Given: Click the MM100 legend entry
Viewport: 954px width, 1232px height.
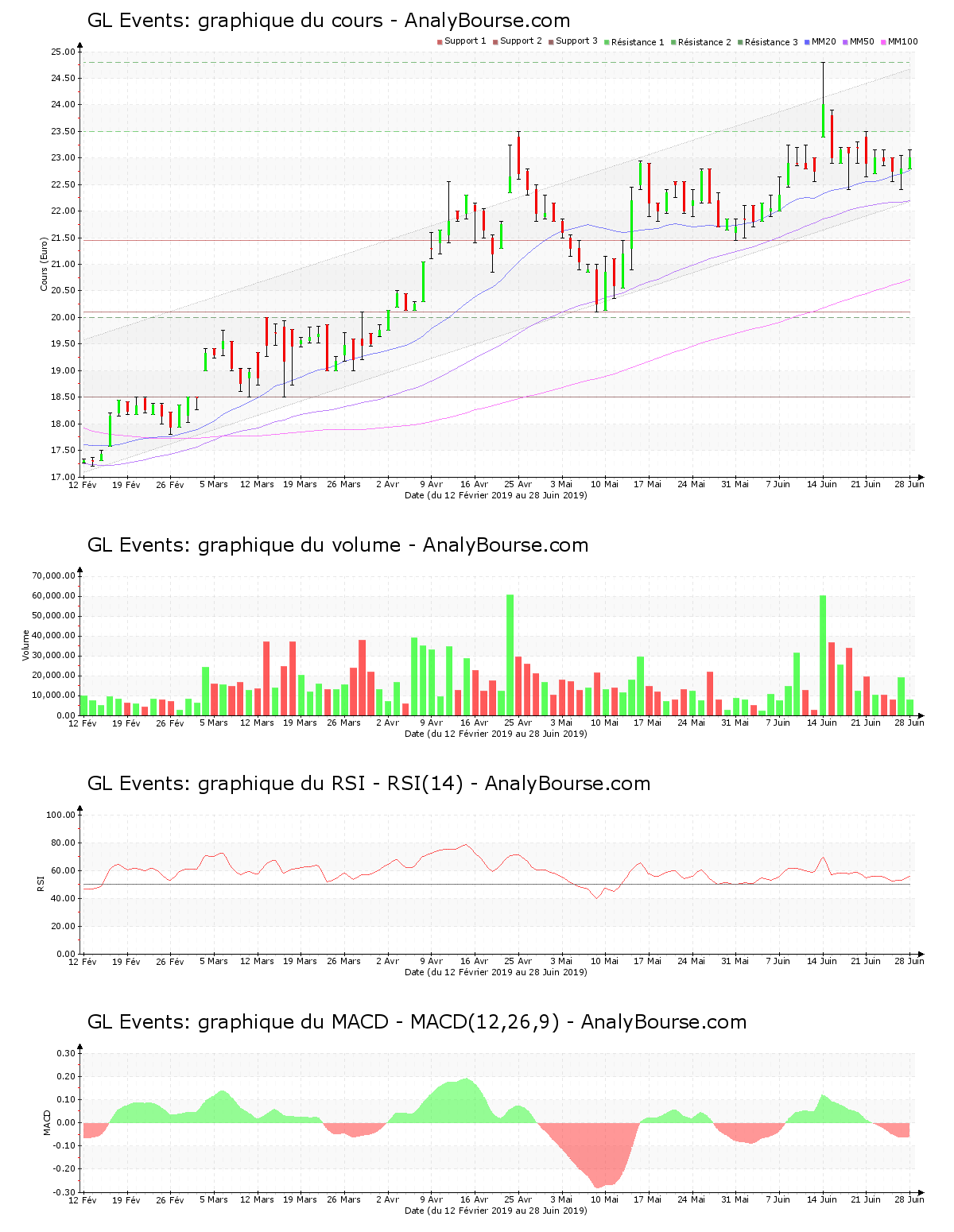Looking at the screenshot, I should click(x=898, y=41).
